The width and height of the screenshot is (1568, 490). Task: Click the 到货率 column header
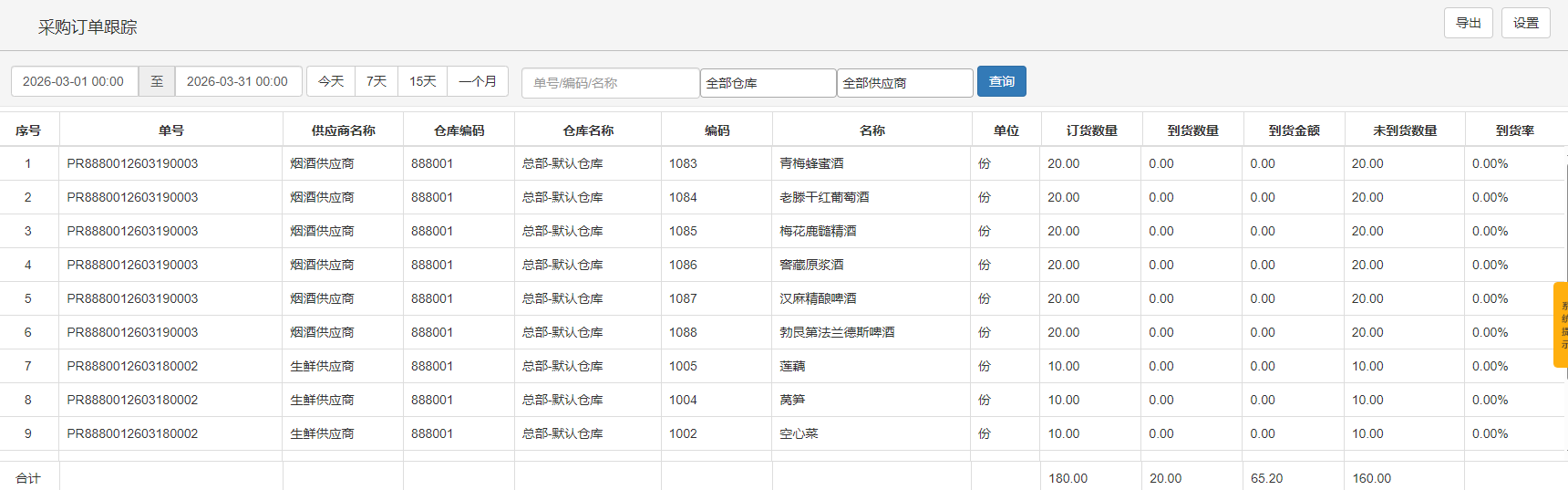click(1514, 130)
